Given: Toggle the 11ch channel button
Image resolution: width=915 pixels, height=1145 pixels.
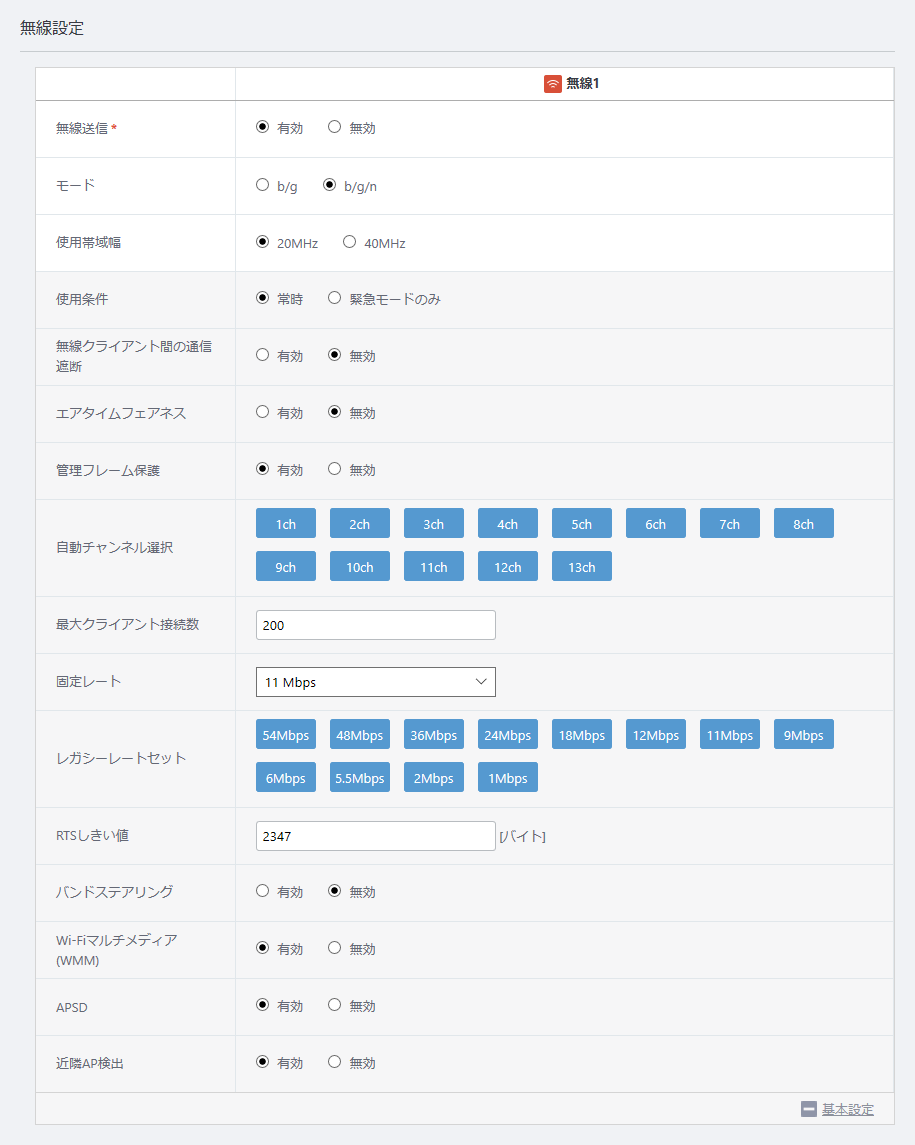Looking at the screenshot, I should [x=434, y=567].
